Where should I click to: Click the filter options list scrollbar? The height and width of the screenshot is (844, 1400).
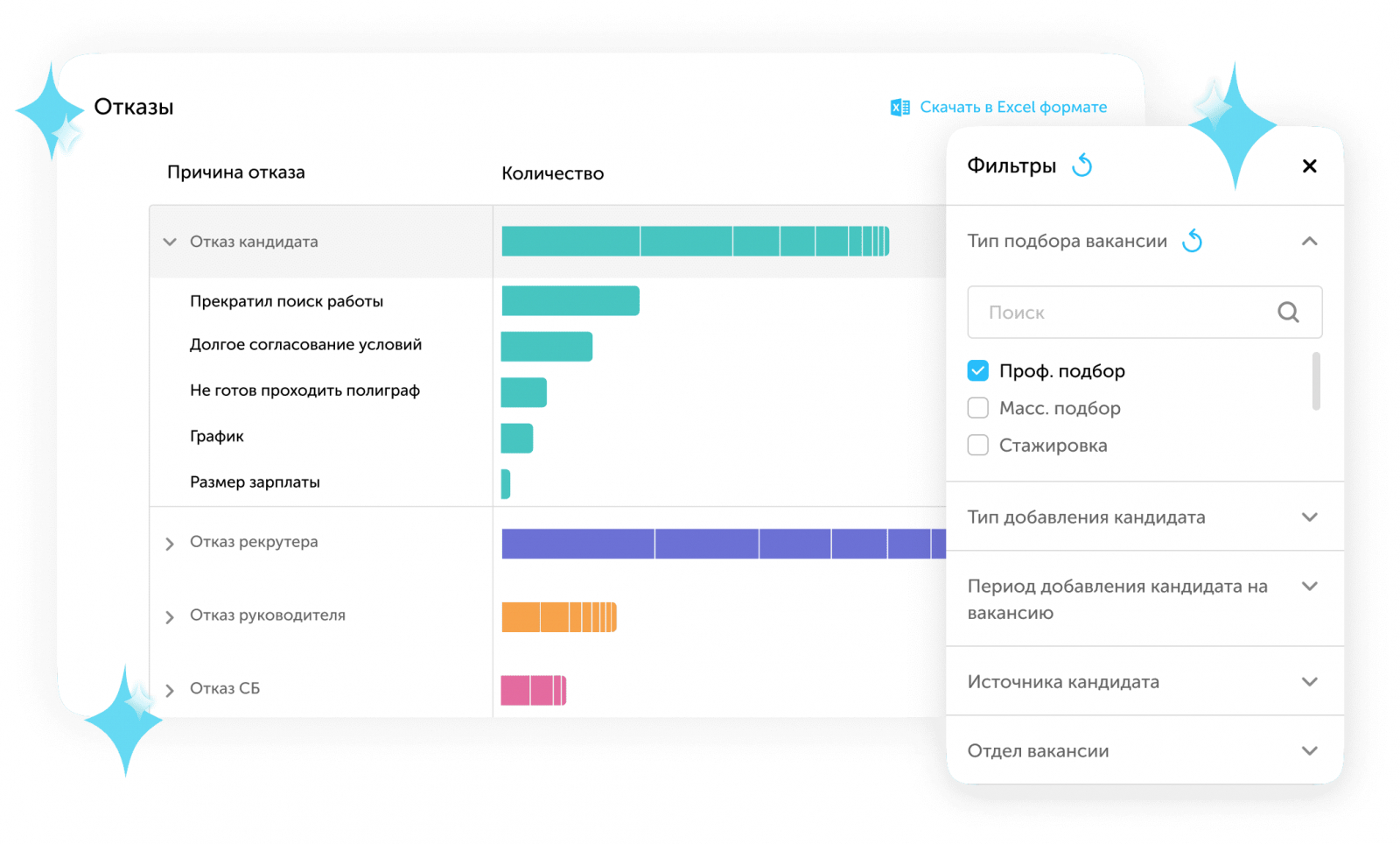coord(1316,382)
